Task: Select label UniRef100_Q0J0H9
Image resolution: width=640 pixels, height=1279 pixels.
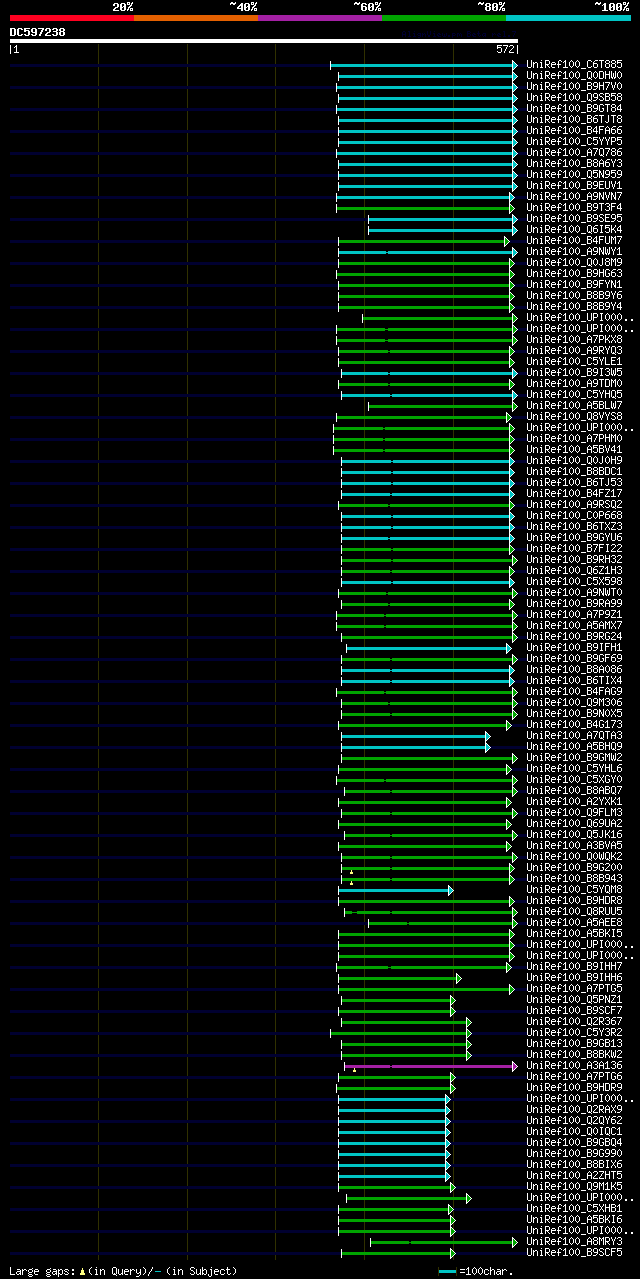Action: tap(576, 460)
